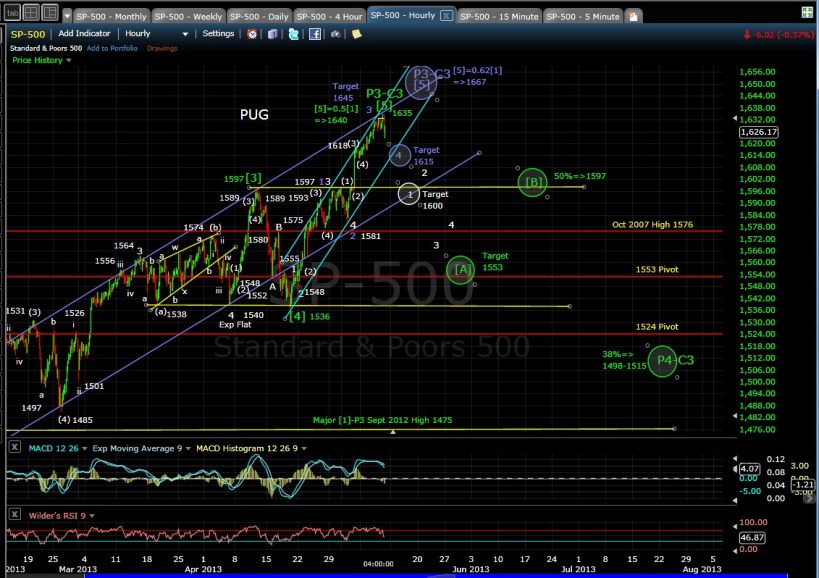
Task: Click the PUG text annotation
Action: pos(254,115)
